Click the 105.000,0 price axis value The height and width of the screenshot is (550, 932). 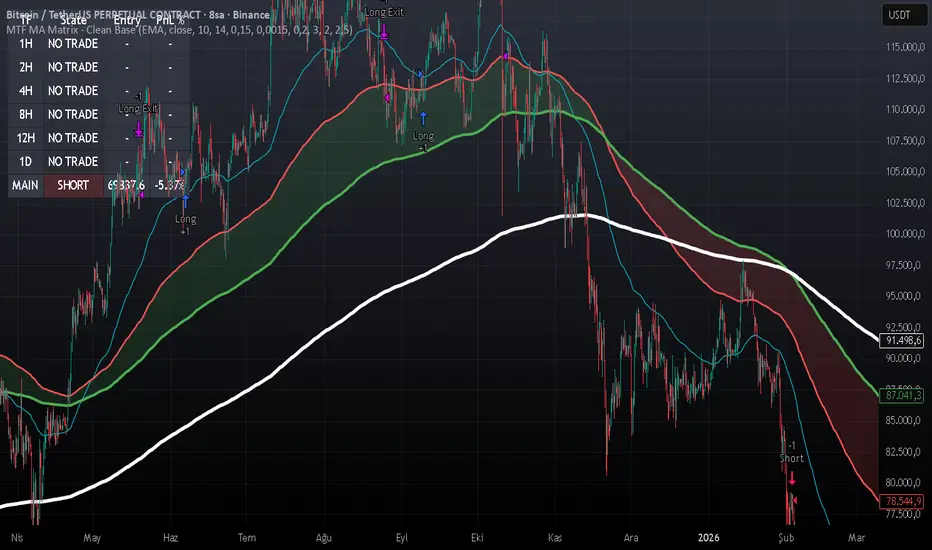(x=905, y=172)
